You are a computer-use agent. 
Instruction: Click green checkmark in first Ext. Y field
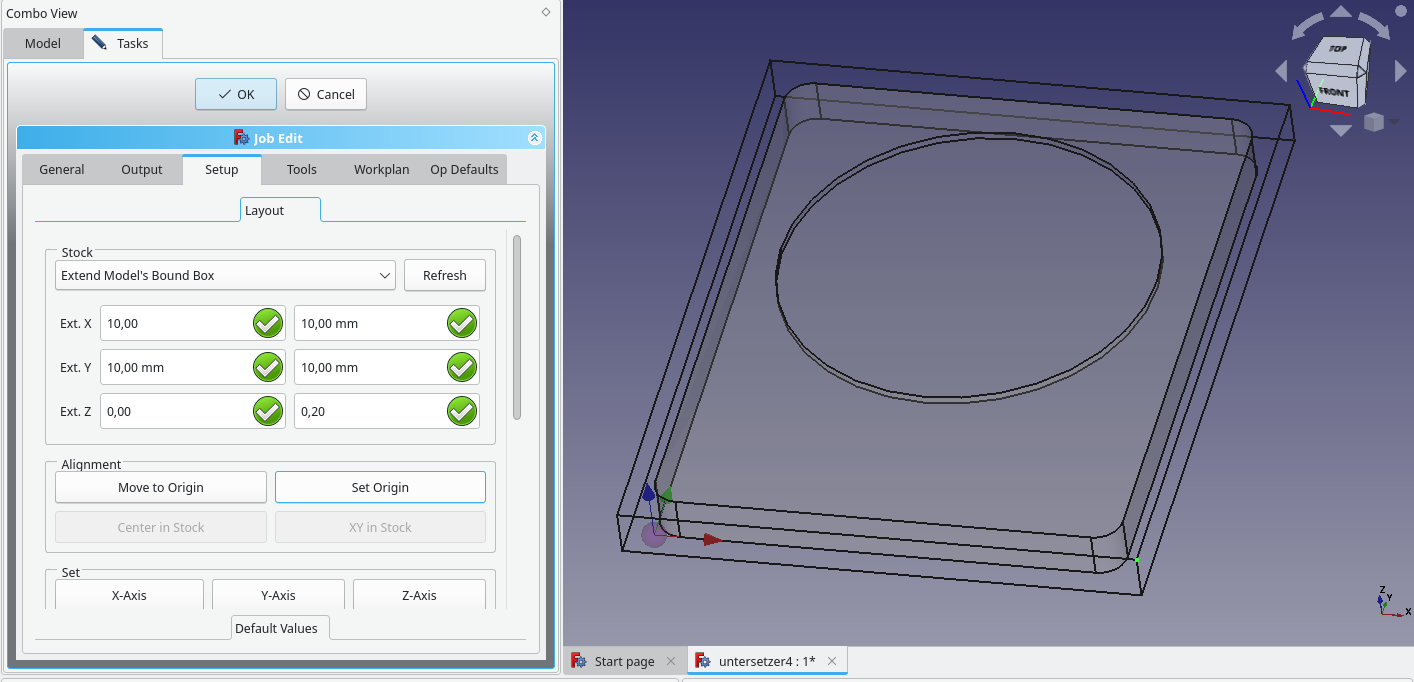[267, 368]
